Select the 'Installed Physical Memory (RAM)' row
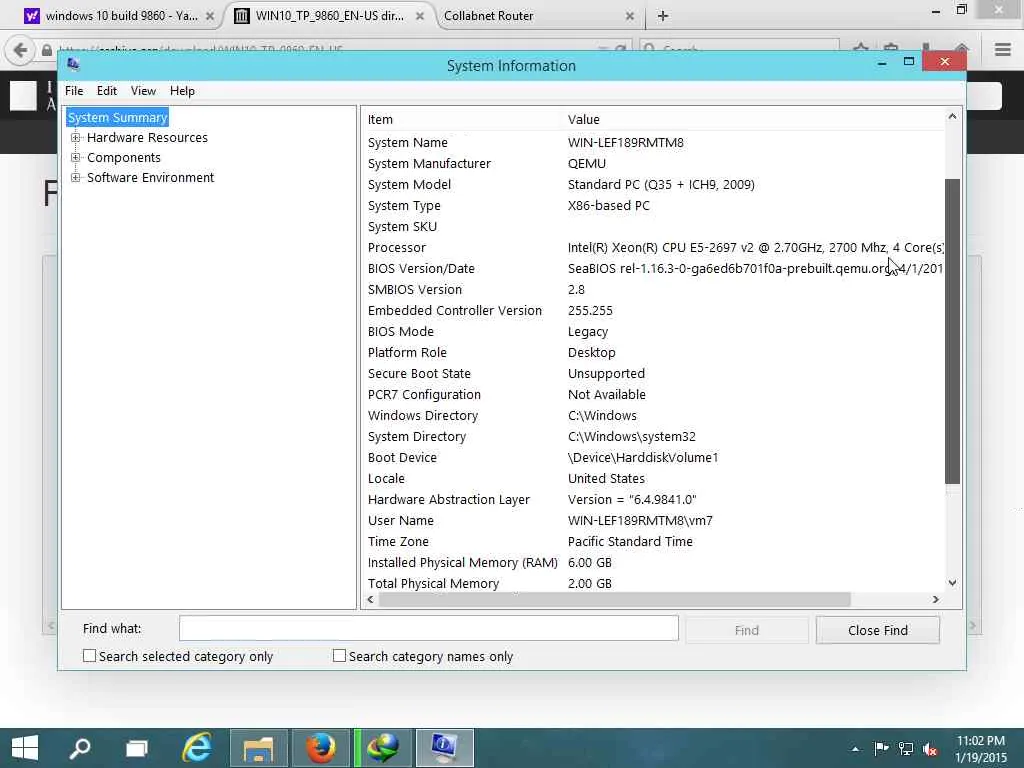The height and width of the screenshot is (768, 1024). (x=652, y=562)
